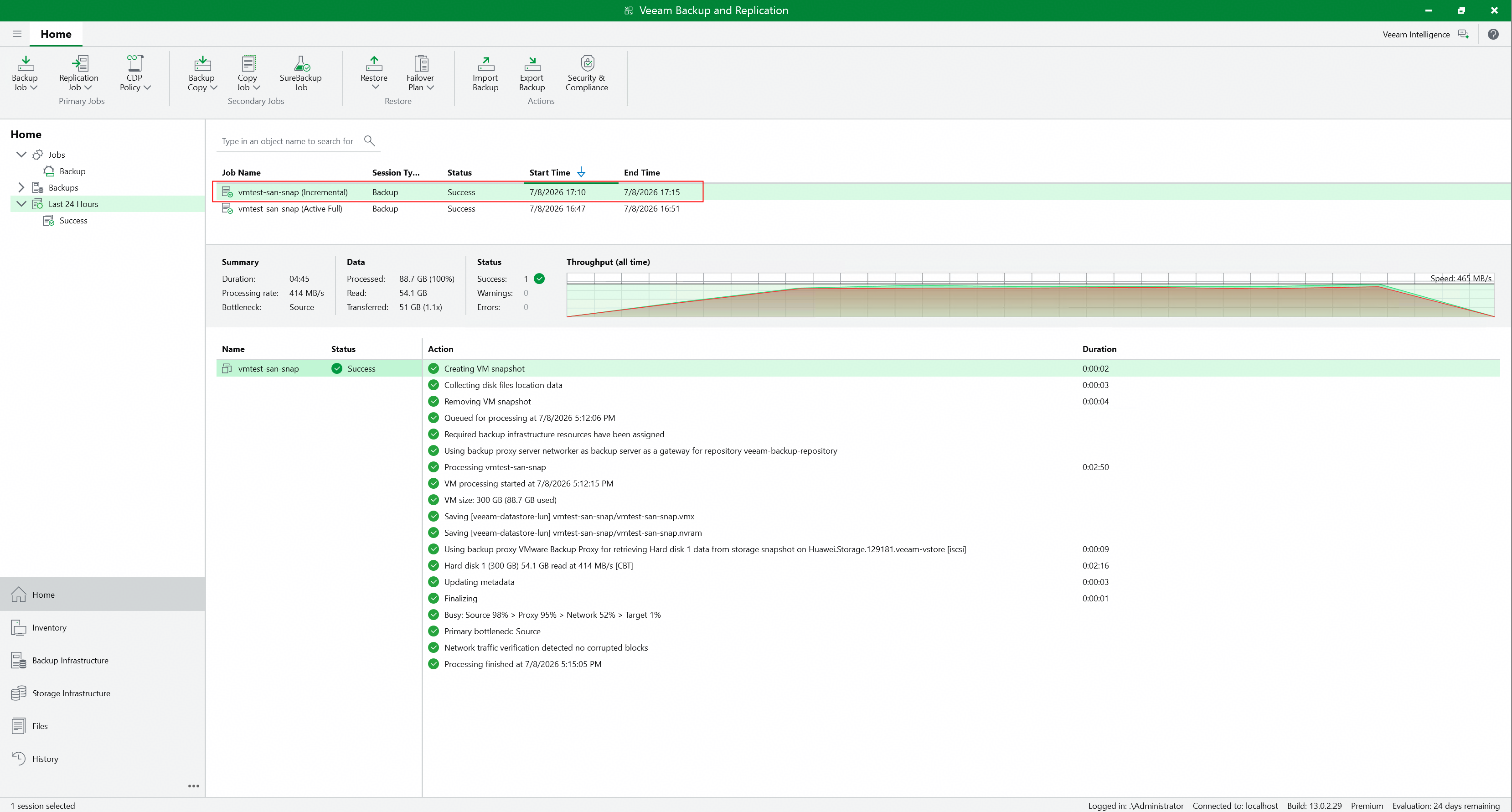The width and height of the screenshot is (1512, 812).
Task: Select the 'Creating VM snapshot' action row
Action: click(961, 369)
